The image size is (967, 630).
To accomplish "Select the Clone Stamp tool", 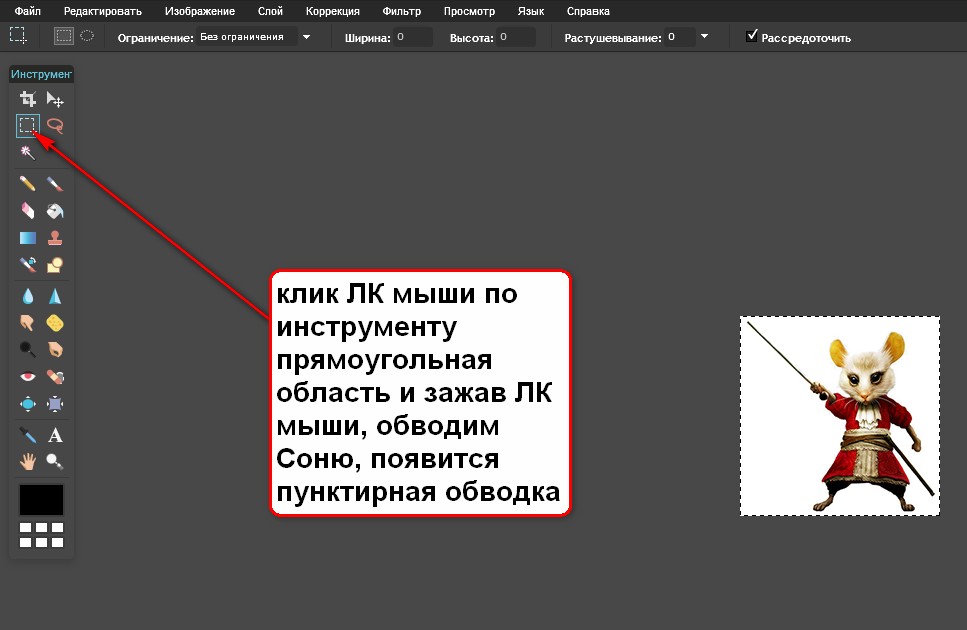I will pos(55,238).
